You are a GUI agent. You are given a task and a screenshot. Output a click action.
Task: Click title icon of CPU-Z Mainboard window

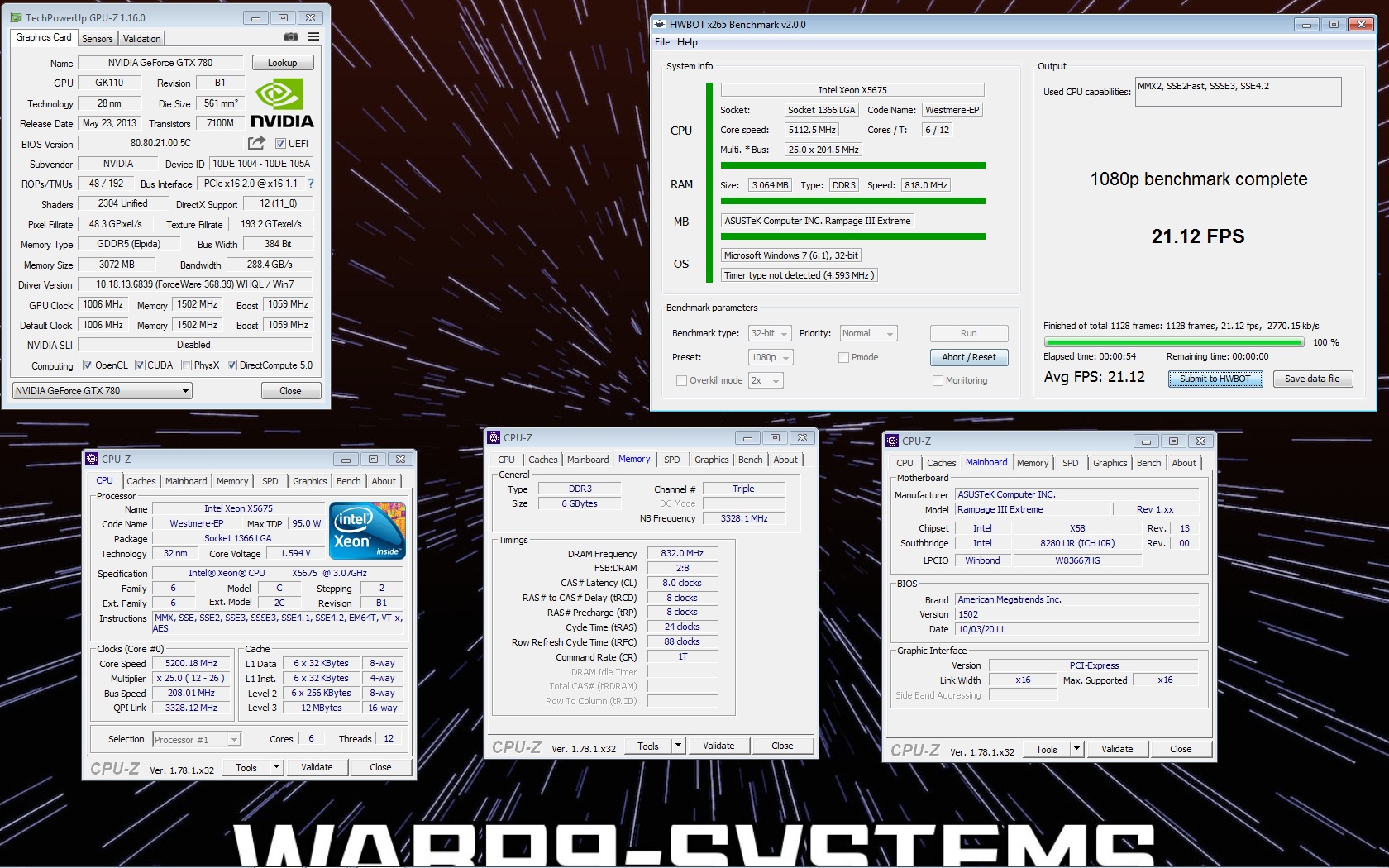(x=892, y=441)
